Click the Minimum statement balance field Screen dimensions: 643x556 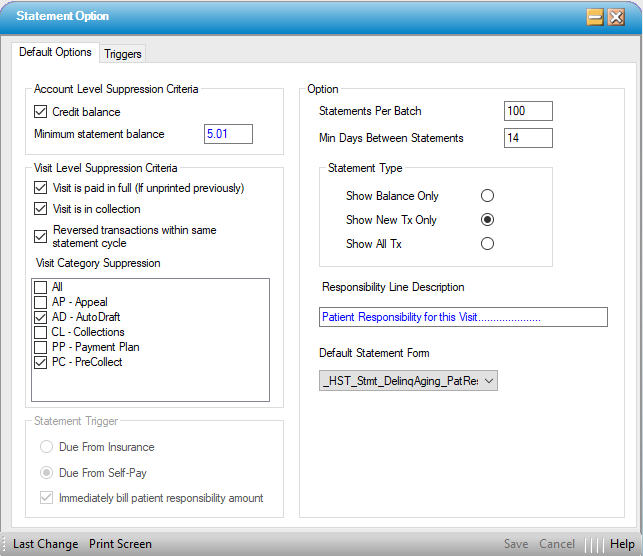(x=228, y=134)
